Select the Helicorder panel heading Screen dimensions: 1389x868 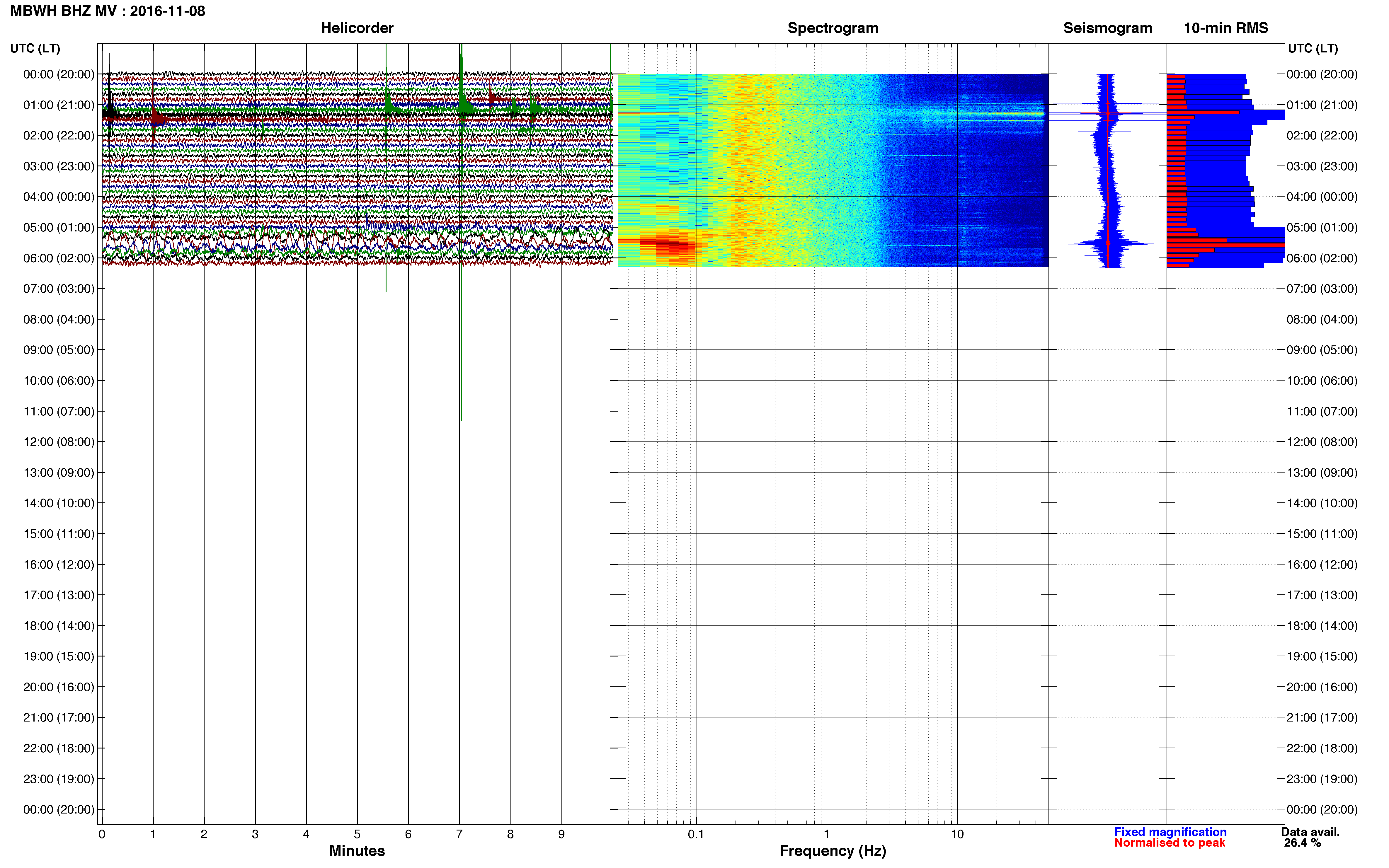(x=357, y=28)
